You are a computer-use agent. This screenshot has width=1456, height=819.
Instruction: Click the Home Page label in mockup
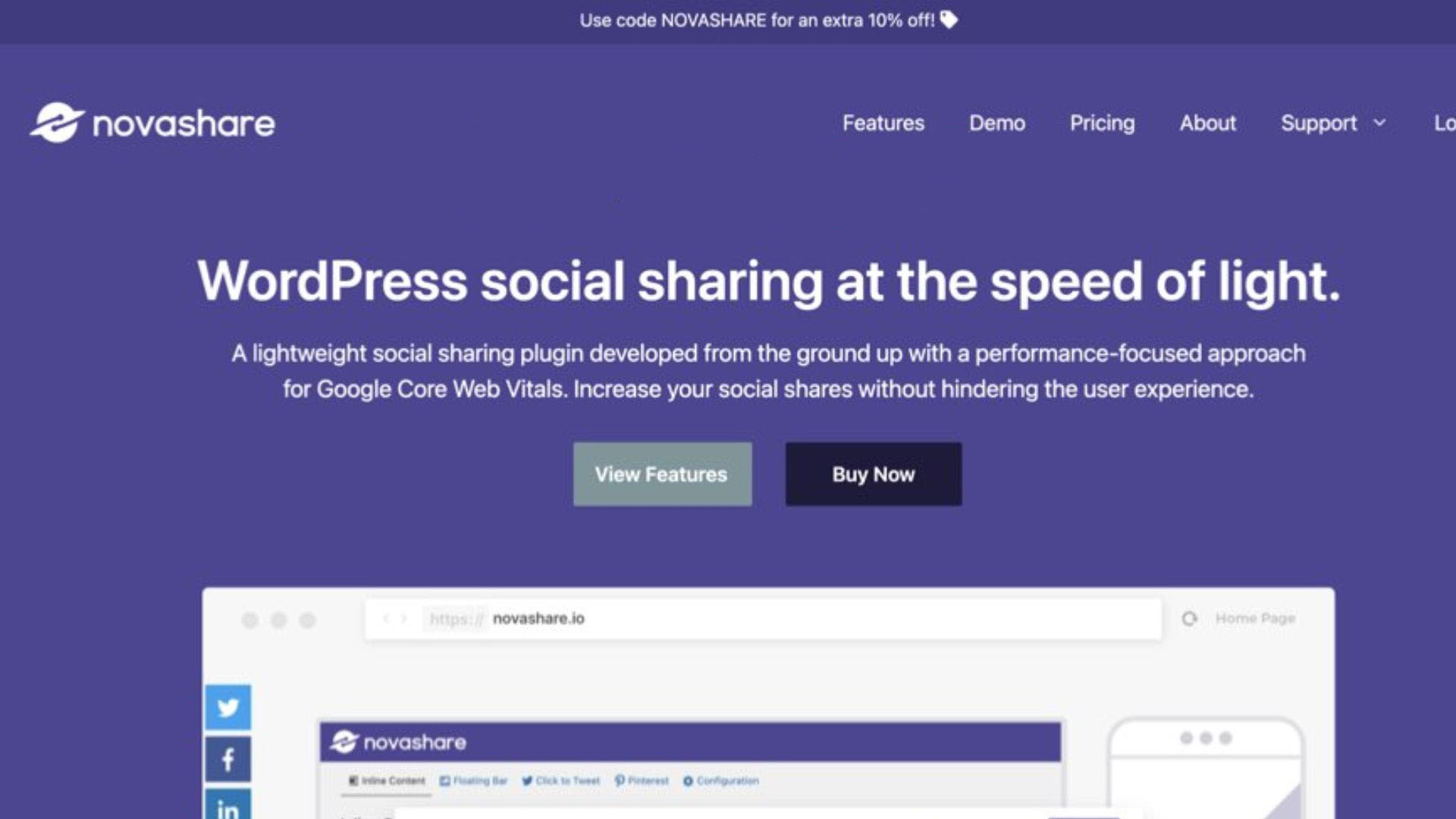point(1255,618)
